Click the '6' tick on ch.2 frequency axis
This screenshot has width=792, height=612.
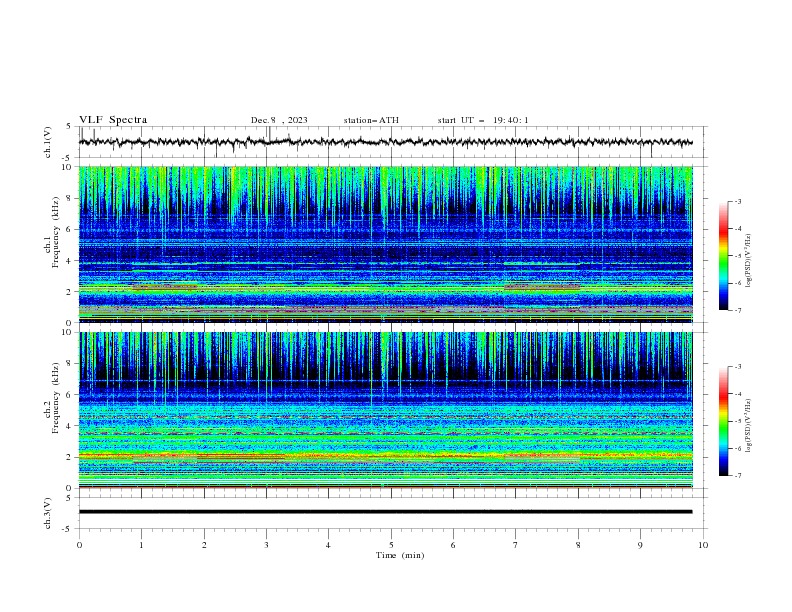[69, 394]
